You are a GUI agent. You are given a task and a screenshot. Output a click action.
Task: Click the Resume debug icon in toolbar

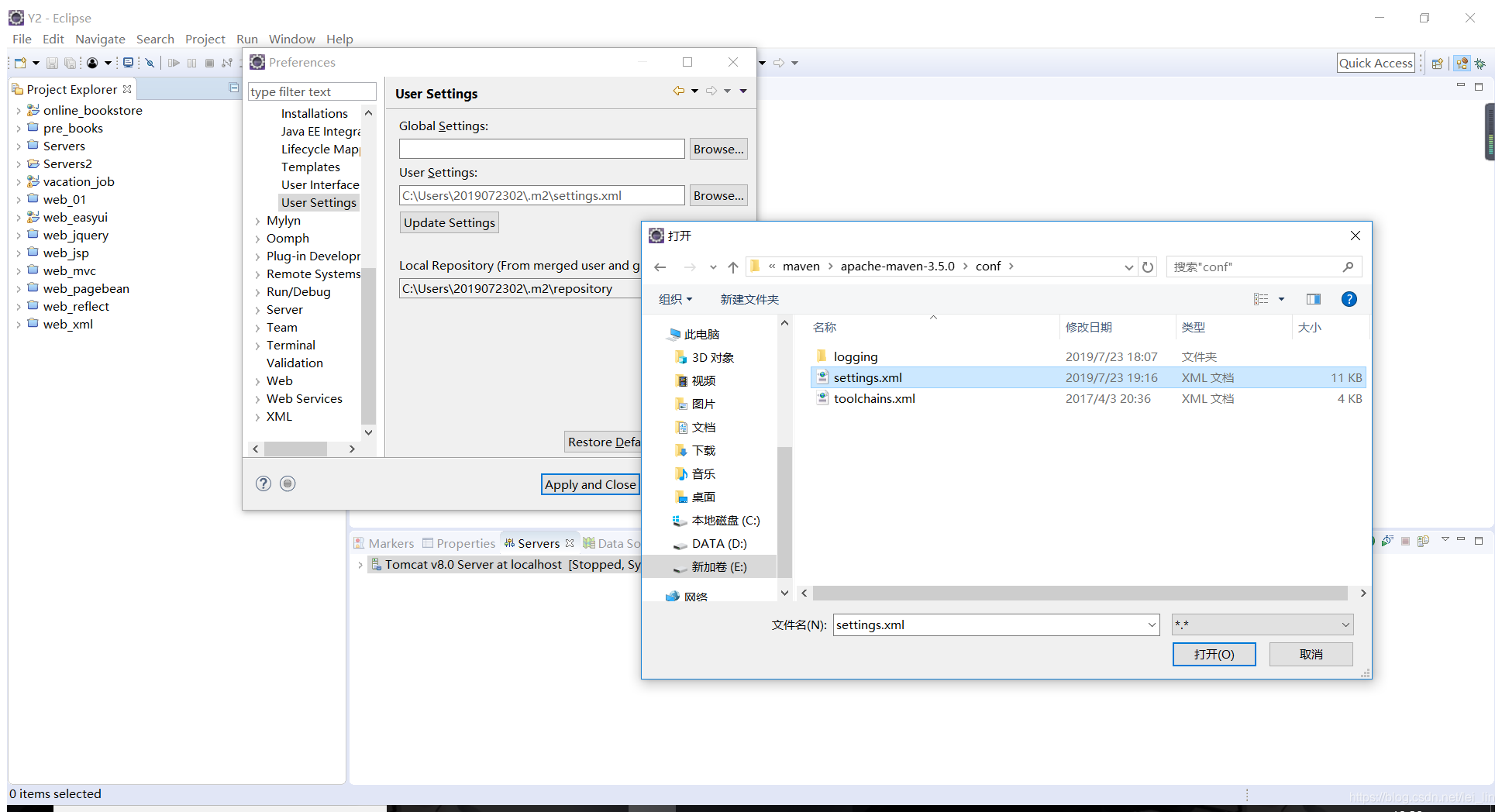174,63
